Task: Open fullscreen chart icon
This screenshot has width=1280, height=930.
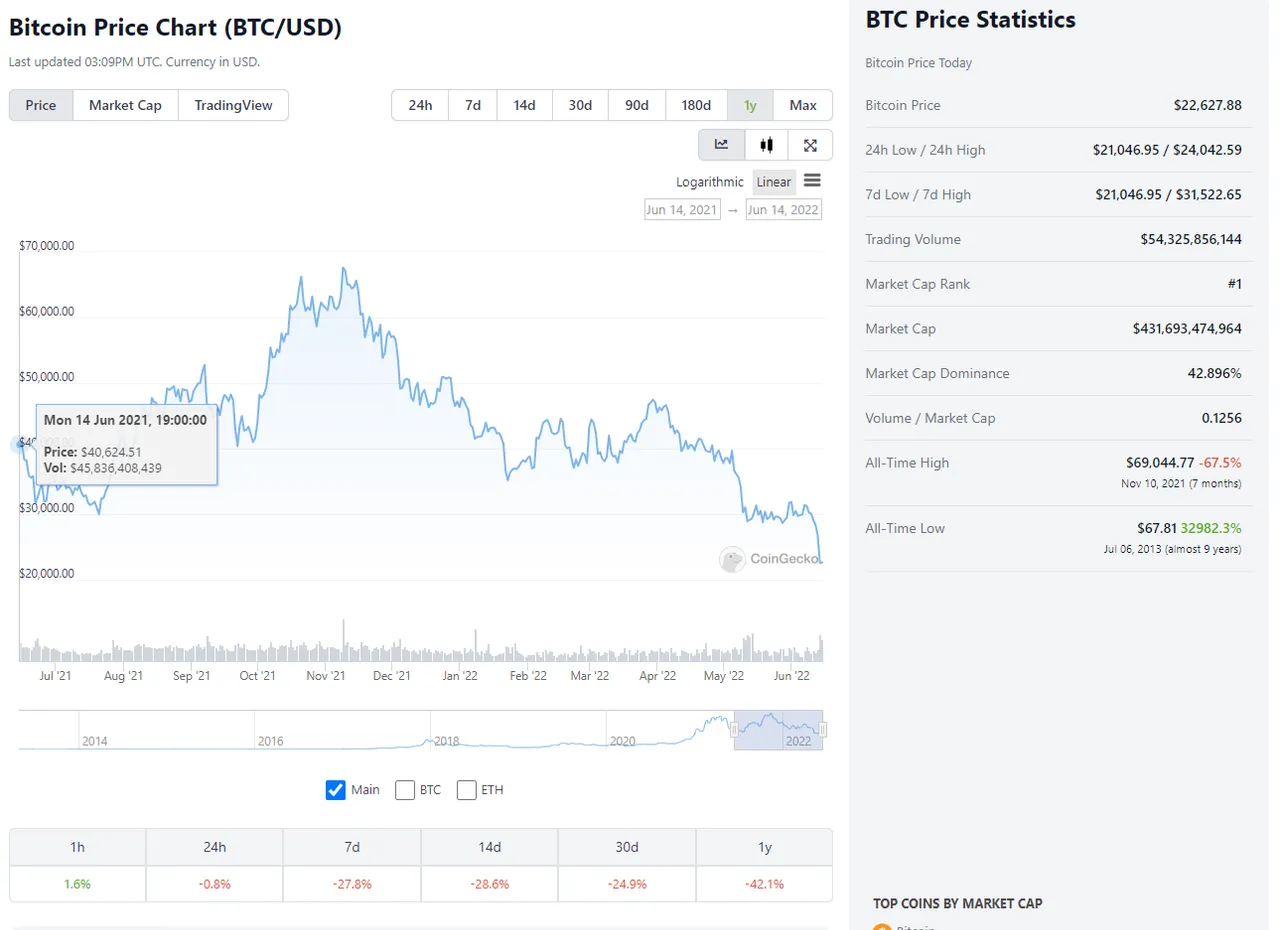Action: click(811, 145)
